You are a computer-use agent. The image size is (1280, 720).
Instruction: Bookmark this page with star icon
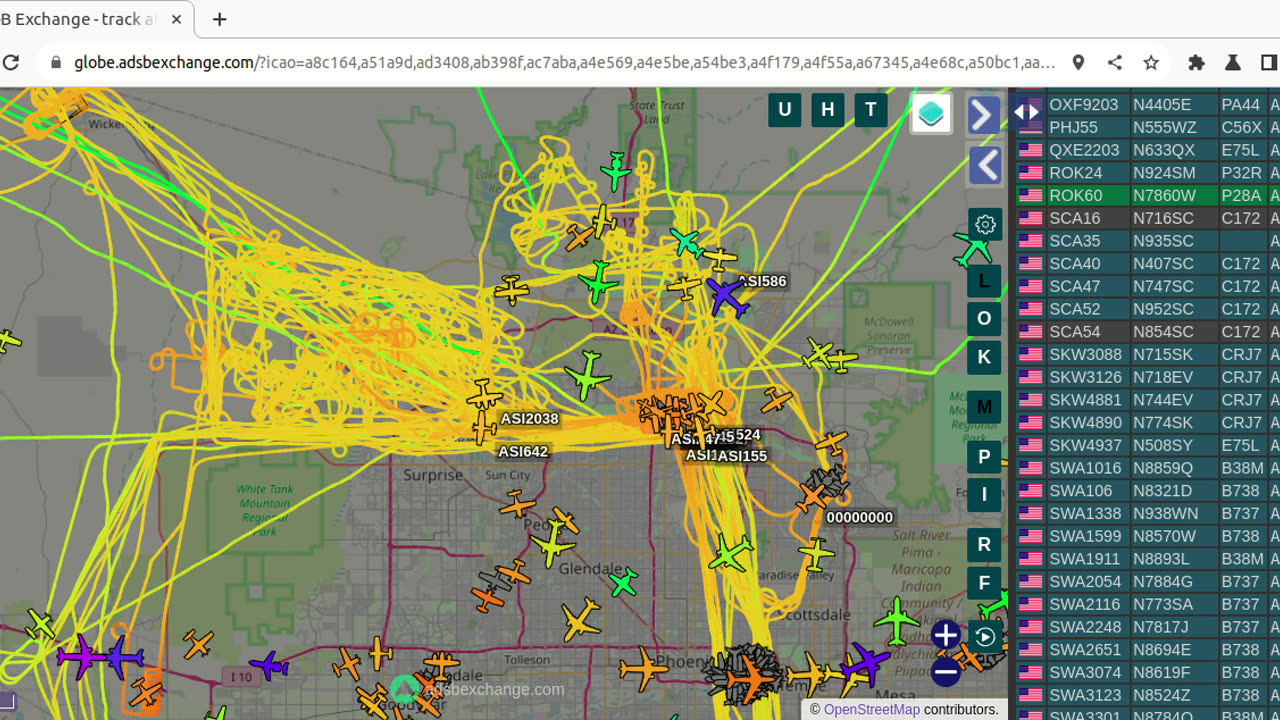(x=1151, y=62)
